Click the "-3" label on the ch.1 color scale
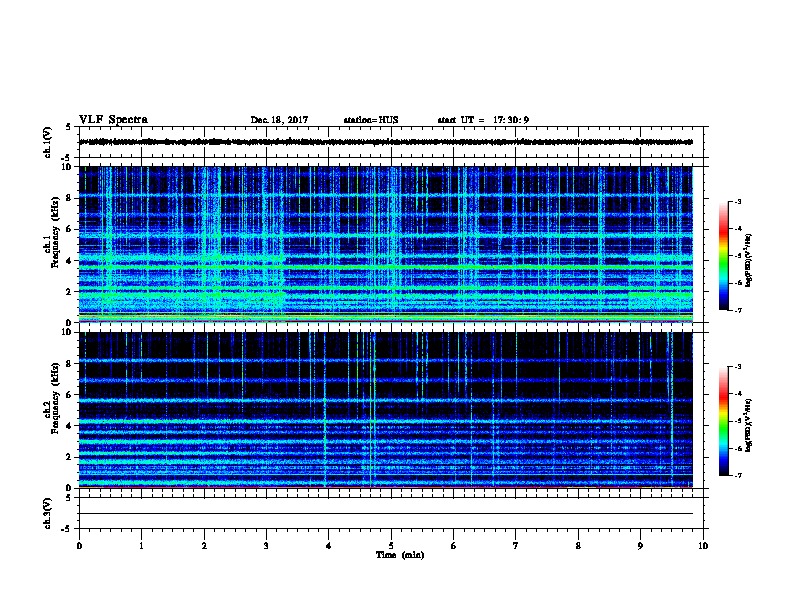792x612 pixels. click(x=737, y=201)
